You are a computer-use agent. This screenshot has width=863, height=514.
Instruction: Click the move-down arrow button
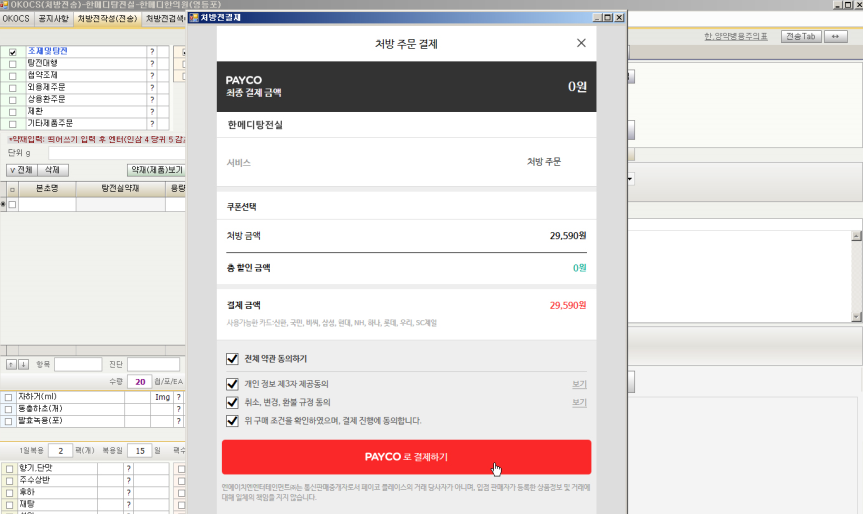click(x=23, y=364)
